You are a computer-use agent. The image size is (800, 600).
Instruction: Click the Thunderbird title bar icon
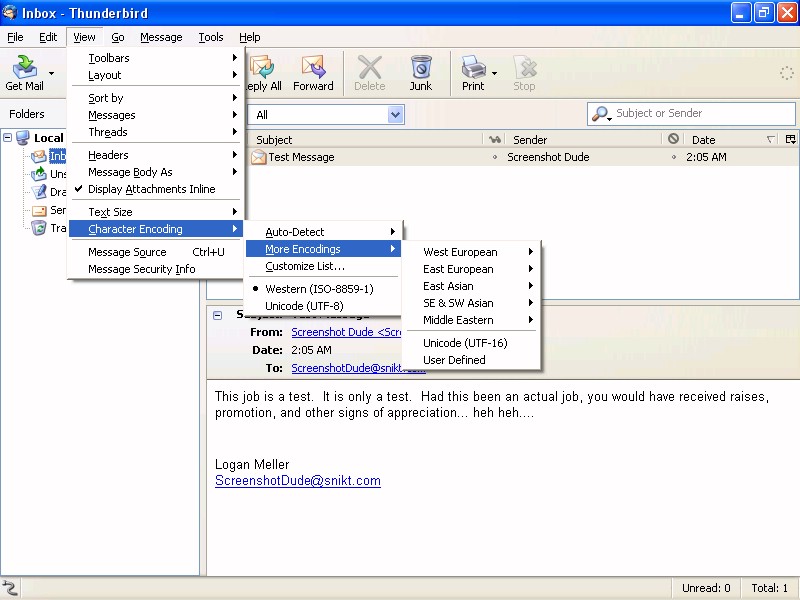(x=10, y=12)
